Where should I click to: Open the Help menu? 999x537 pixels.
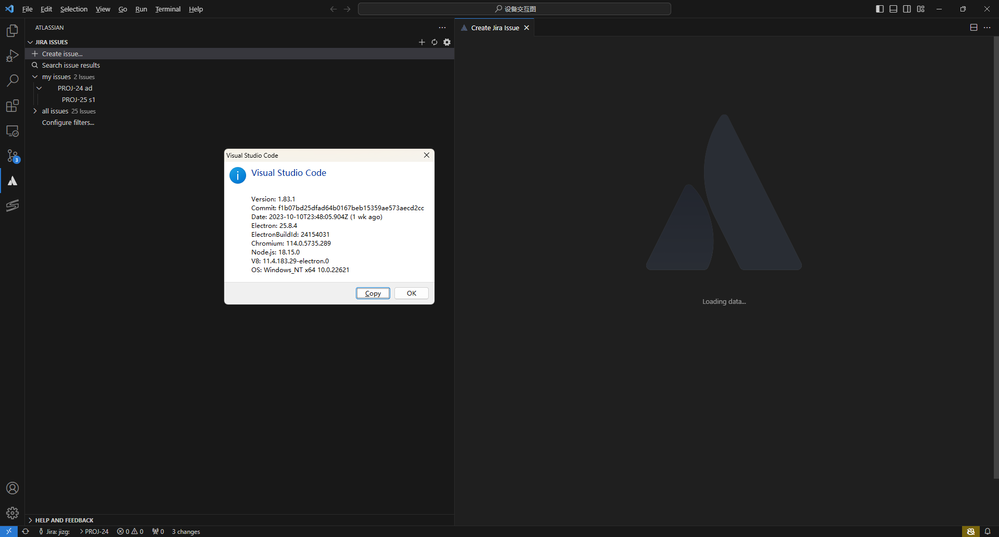(x=196, y=9)
